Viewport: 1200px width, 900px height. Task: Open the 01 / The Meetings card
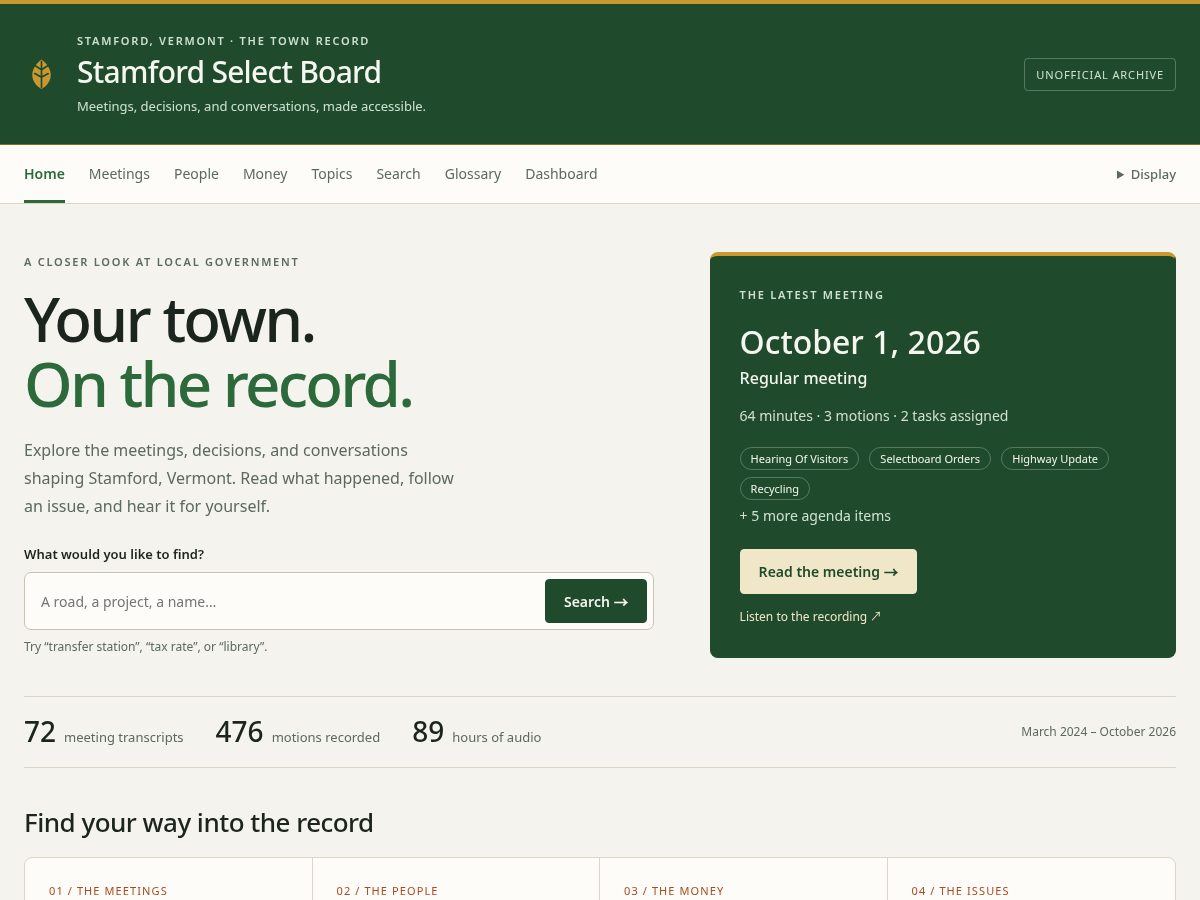click(x=169, y=879)
